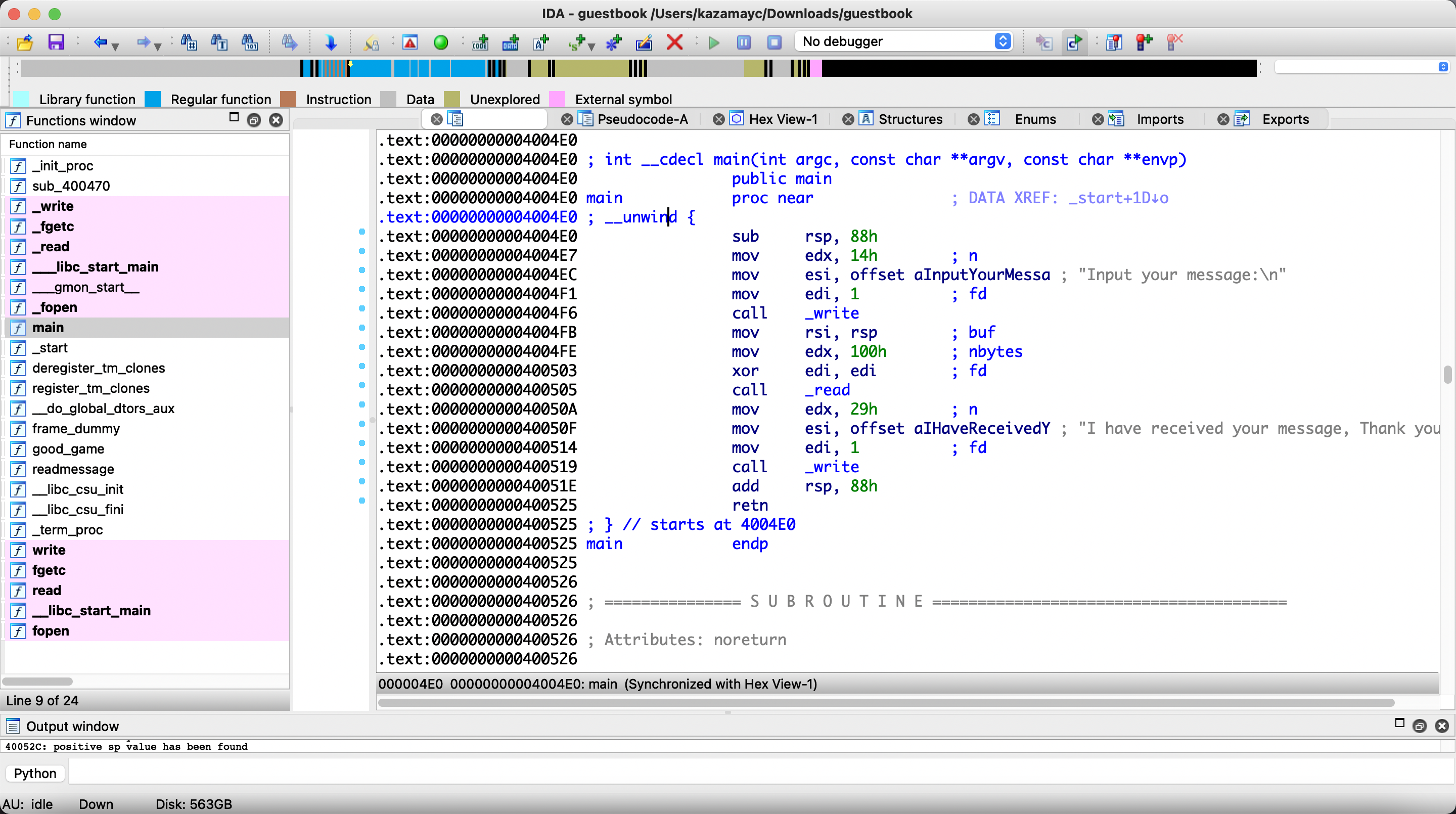The width and height of the screenshot is (1456, 814).
Task: Open the Enums tab
Action: click(1035, 119)
